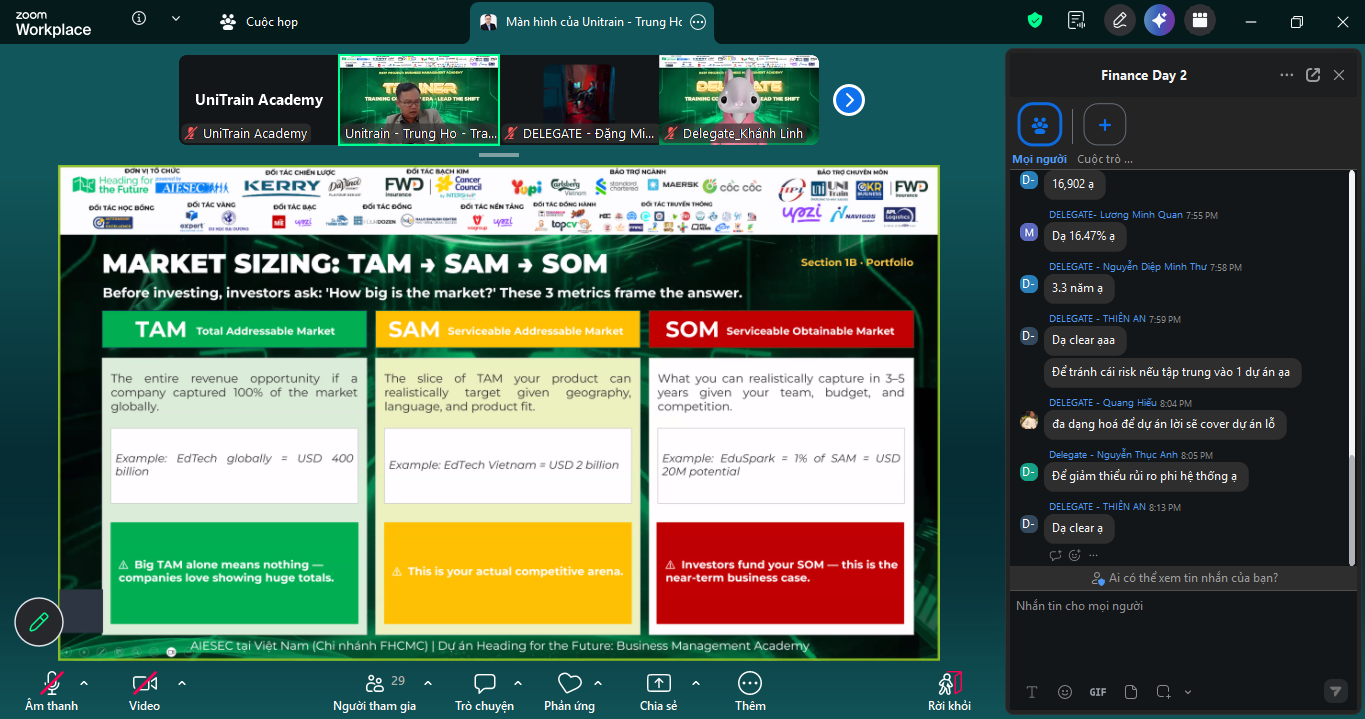Send the chat message
The width and height of the screenshot is (1365, 719).
point(1335,691)
